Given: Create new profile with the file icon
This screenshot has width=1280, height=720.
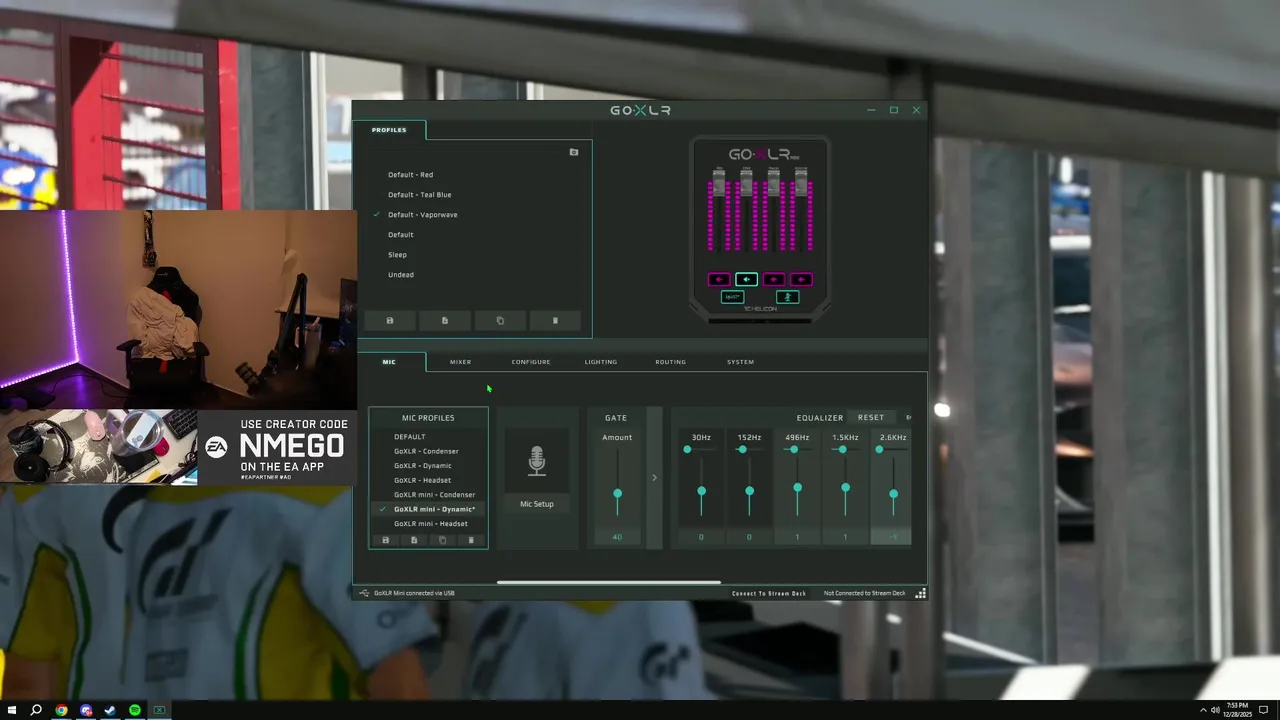Looking at the screenshot, I should [x=445, y=321].
